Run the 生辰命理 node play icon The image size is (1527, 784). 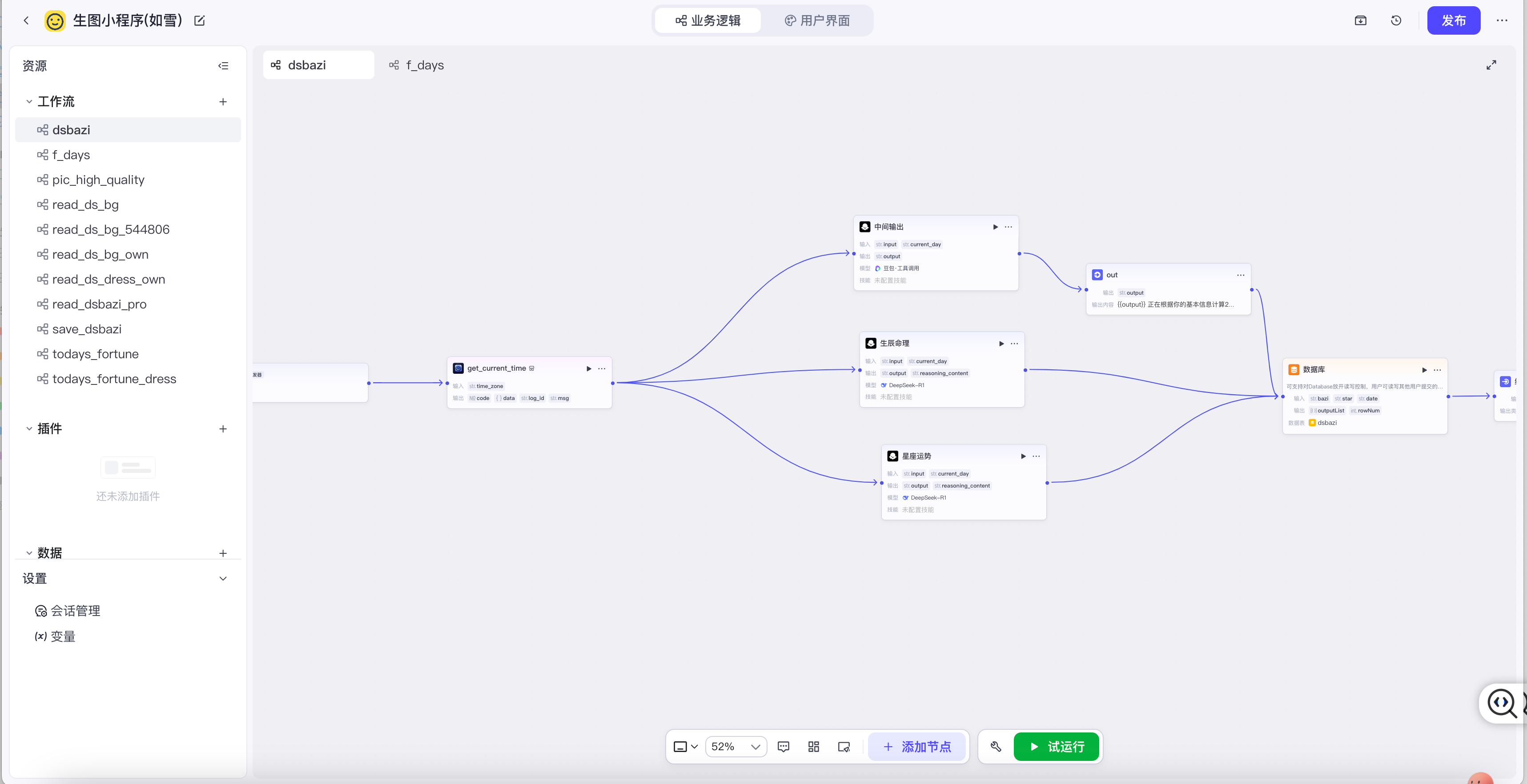[x=1001, y=344]
